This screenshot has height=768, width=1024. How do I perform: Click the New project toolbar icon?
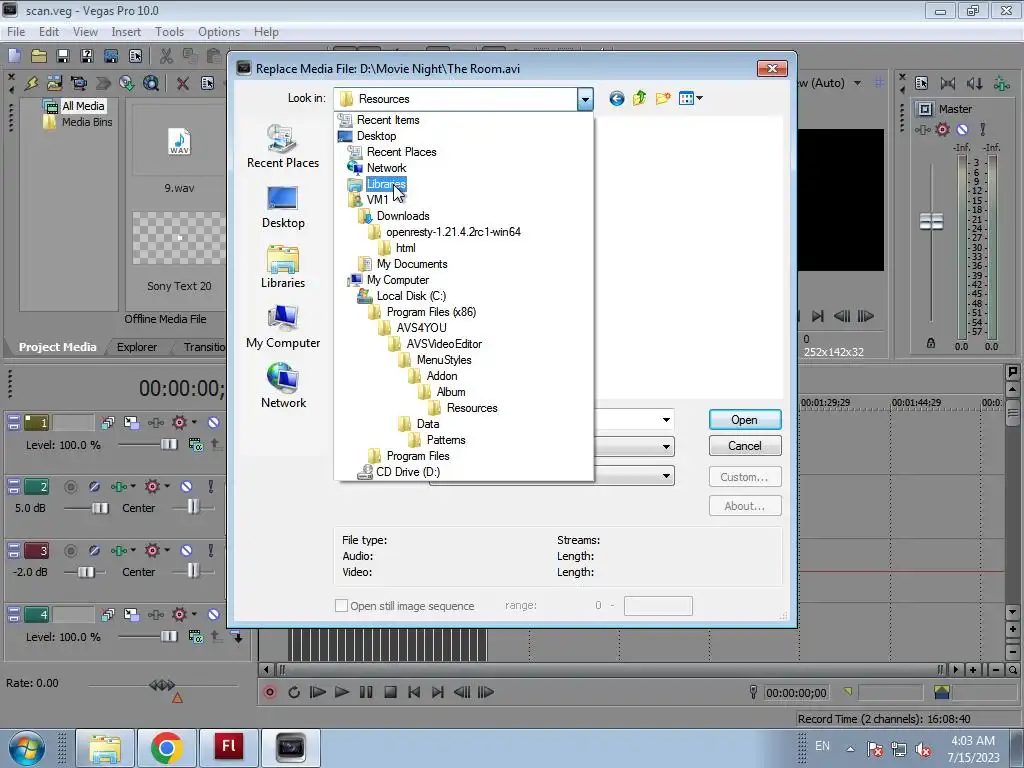[x=14, y=56]
